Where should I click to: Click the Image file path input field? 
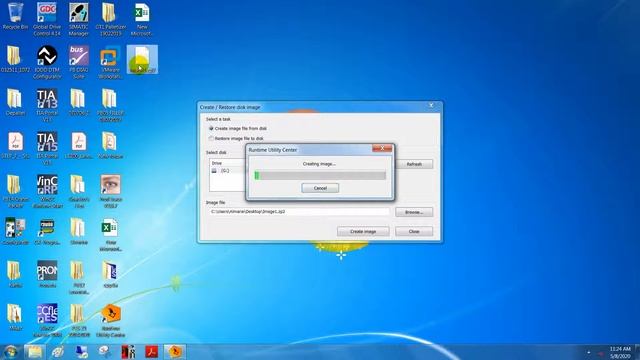tap(299, 212)
